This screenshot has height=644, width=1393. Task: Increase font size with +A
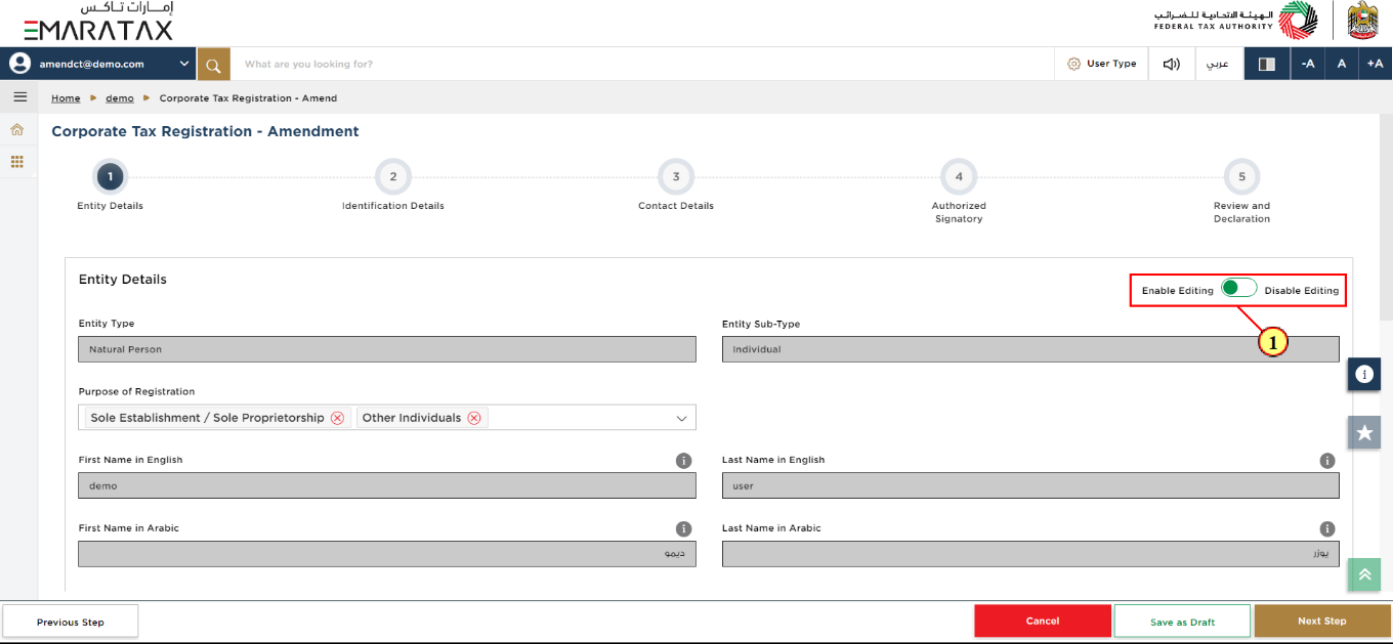click(x=1375, y=64)
